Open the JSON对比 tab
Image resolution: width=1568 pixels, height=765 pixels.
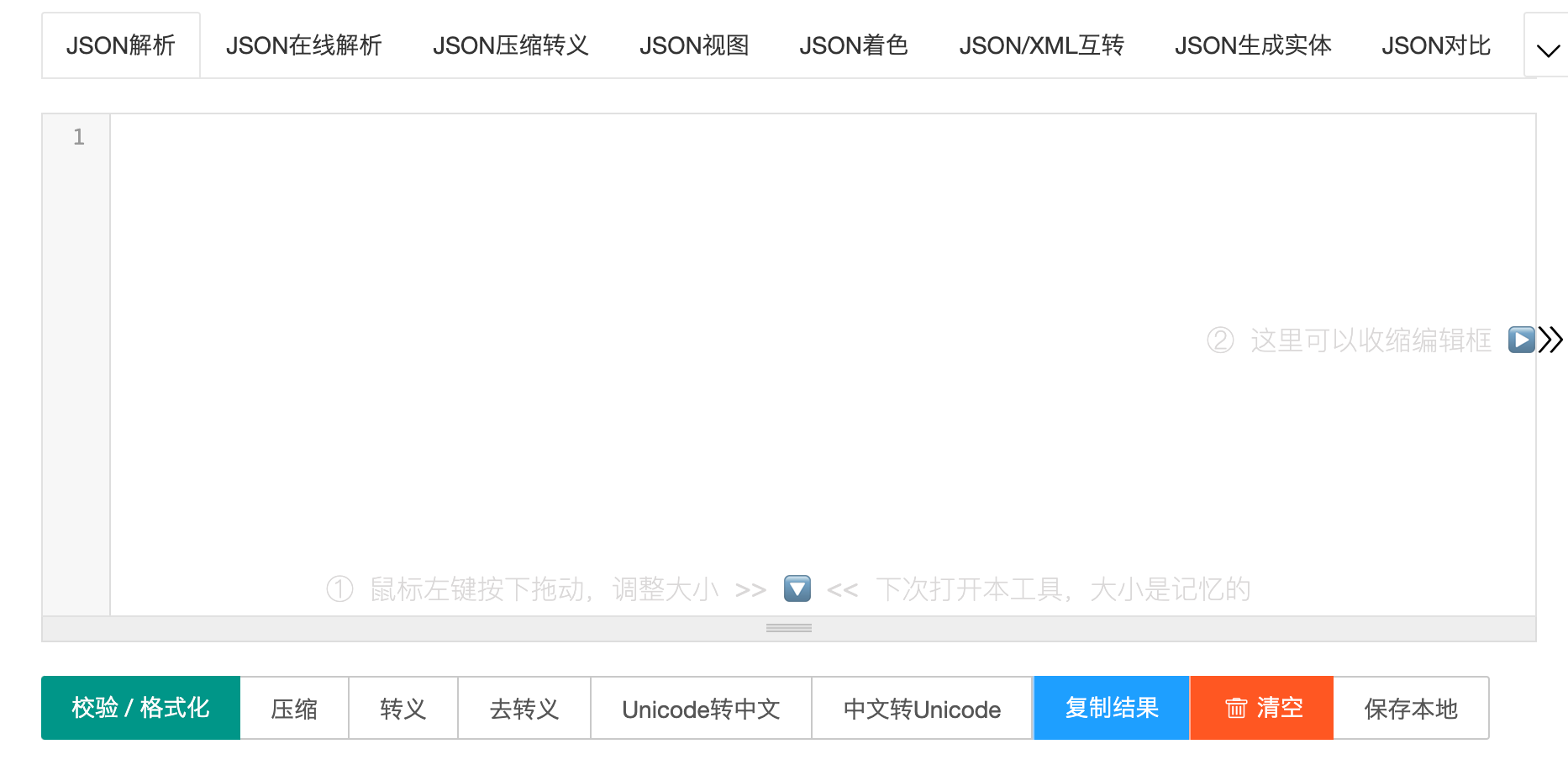(1436, 45)
